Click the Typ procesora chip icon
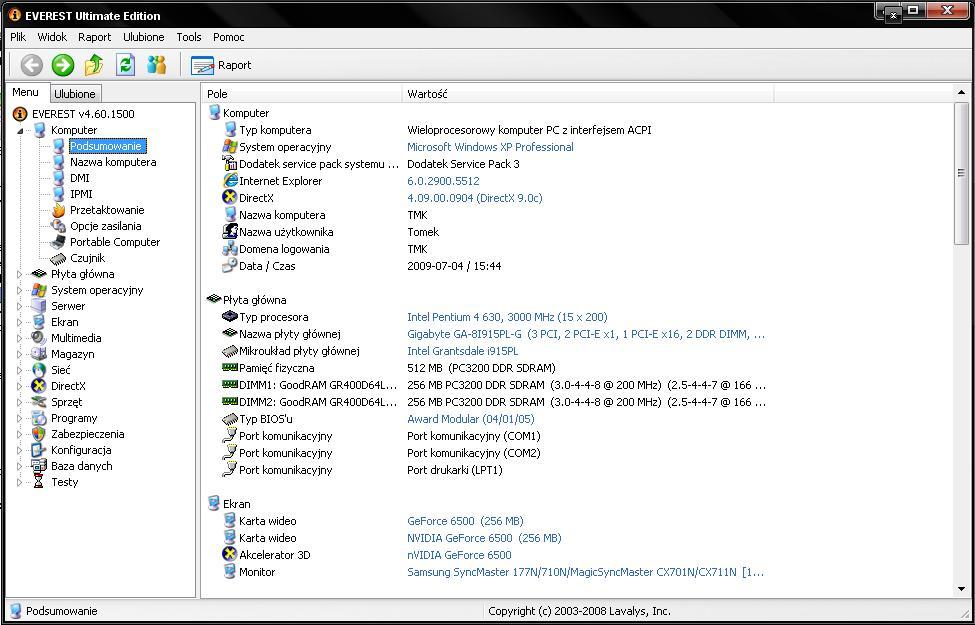Screen dimensions: 975x625 229,317
